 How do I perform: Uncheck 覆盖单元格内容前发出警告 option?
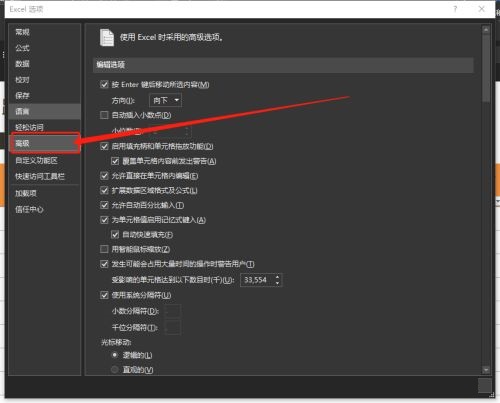115,161
